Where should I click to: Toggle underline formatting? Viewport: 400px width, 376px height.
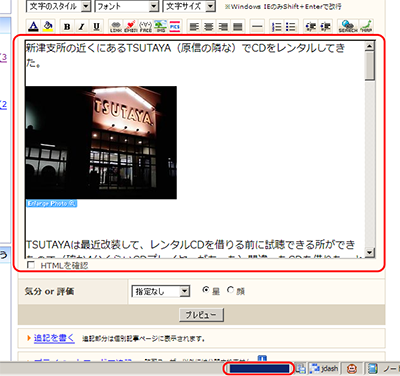pyautogui.click(x=96, y=27)
